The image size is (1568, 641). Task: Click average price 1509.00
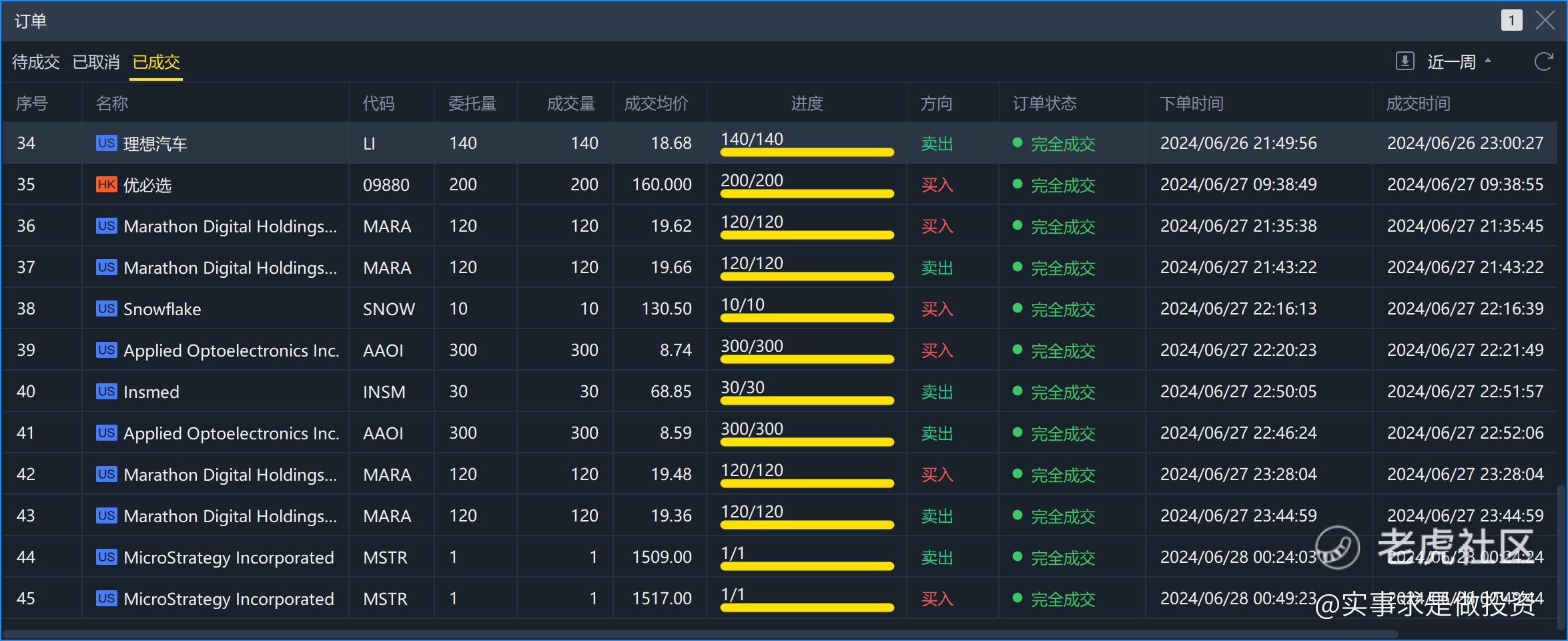coord(662,557)
